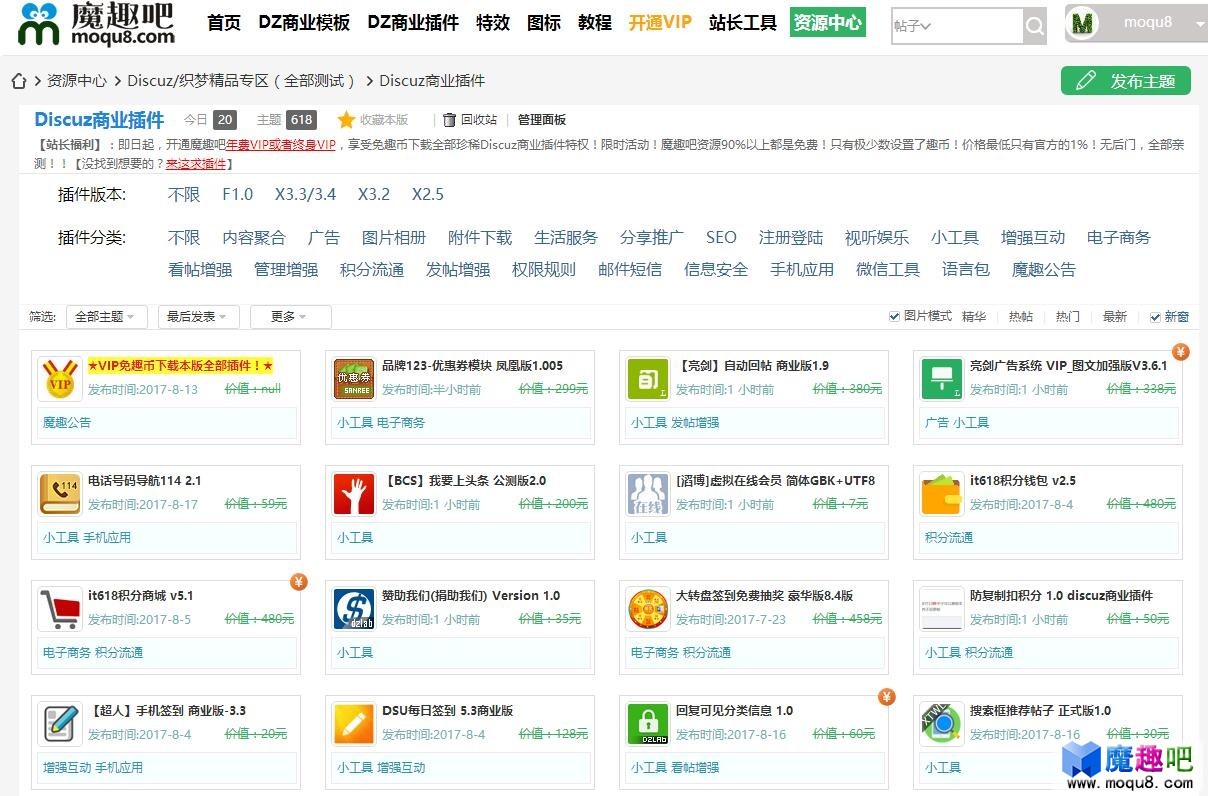Image resolution: width=1208 pixels, height=796 pixels.
Task: Open the 电话号码导航114 plugin icon
Action: click(x=60, y=494)
